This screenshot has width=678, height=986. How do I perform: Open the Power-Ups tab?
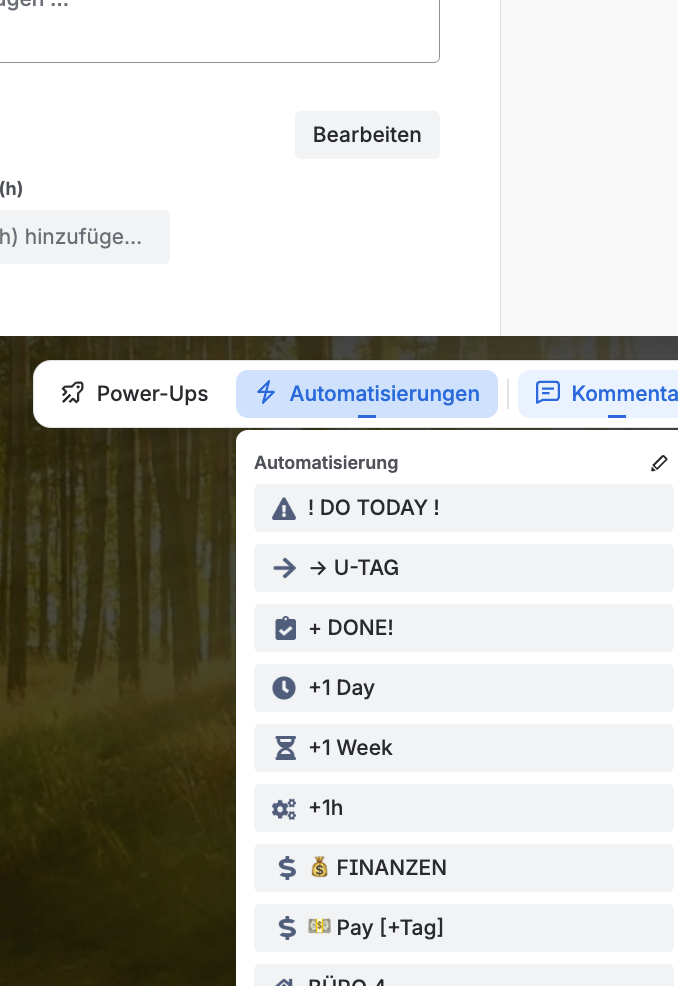click(135, 394)
